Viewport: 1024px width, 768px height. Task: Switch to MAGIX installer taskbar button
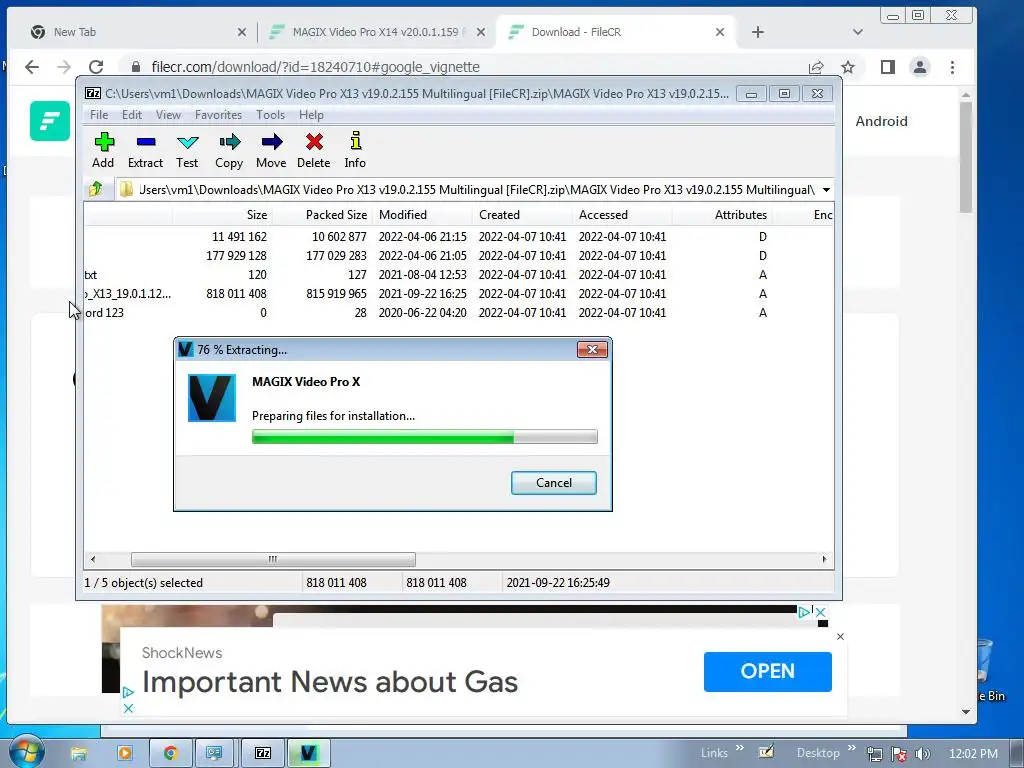click(308, 753)
